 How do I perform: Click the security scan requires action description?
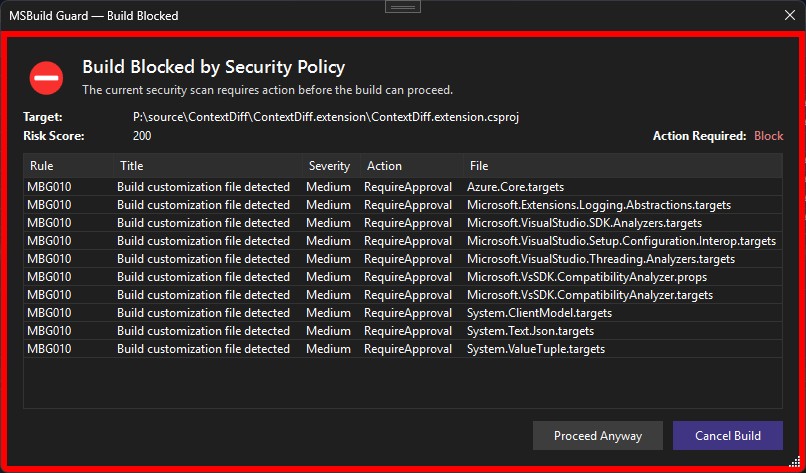tap(267, 90)
